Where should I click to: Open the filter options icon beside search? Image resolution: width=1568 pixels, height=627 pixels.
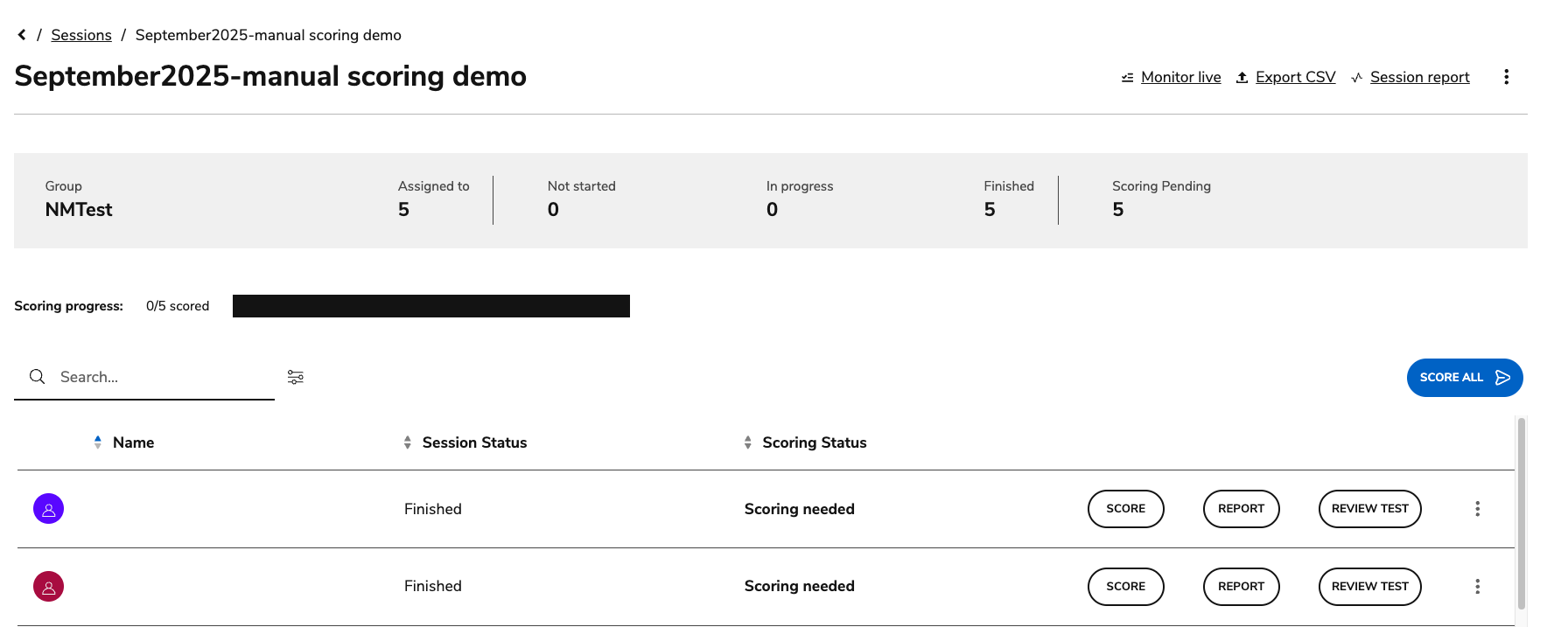[x=295, y=376]
